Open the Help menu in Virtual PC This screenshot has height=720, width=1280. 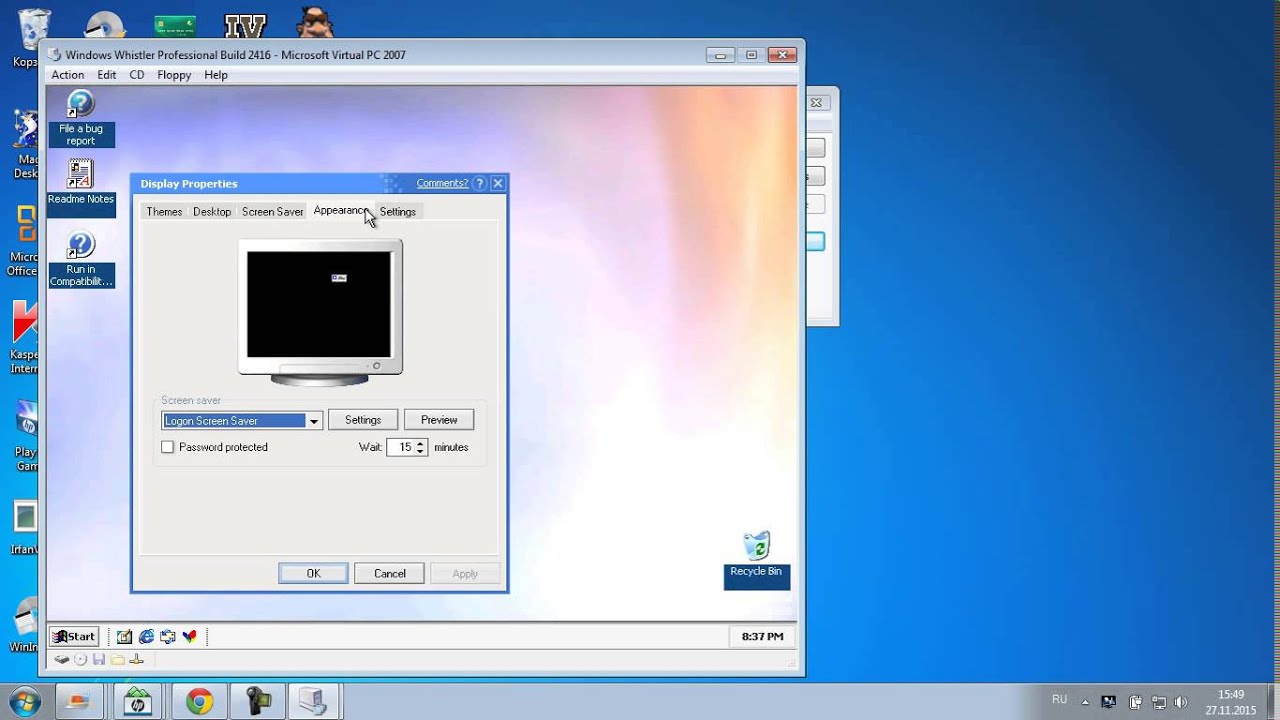coord(216,75)
